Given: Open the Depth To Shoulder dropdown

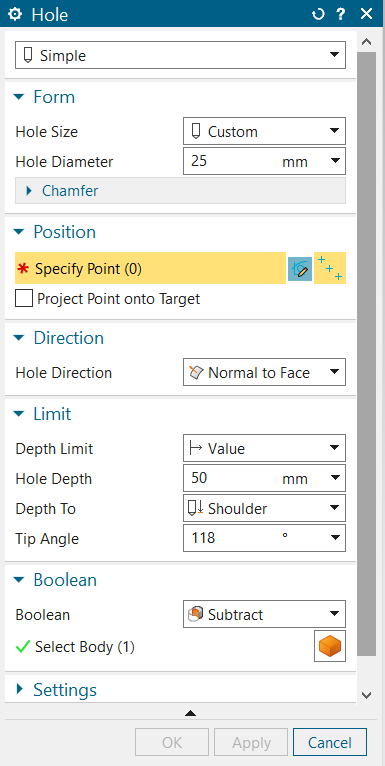Looking at the screenshot, I should click(264, 509).
